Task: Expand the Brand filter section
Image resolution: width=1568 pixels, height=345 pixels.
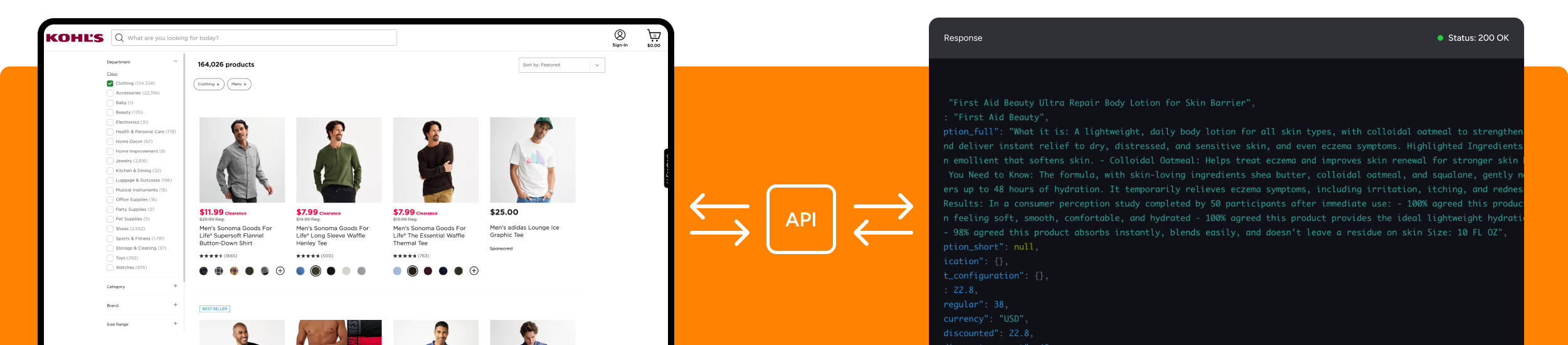Action: click(175, 305)
